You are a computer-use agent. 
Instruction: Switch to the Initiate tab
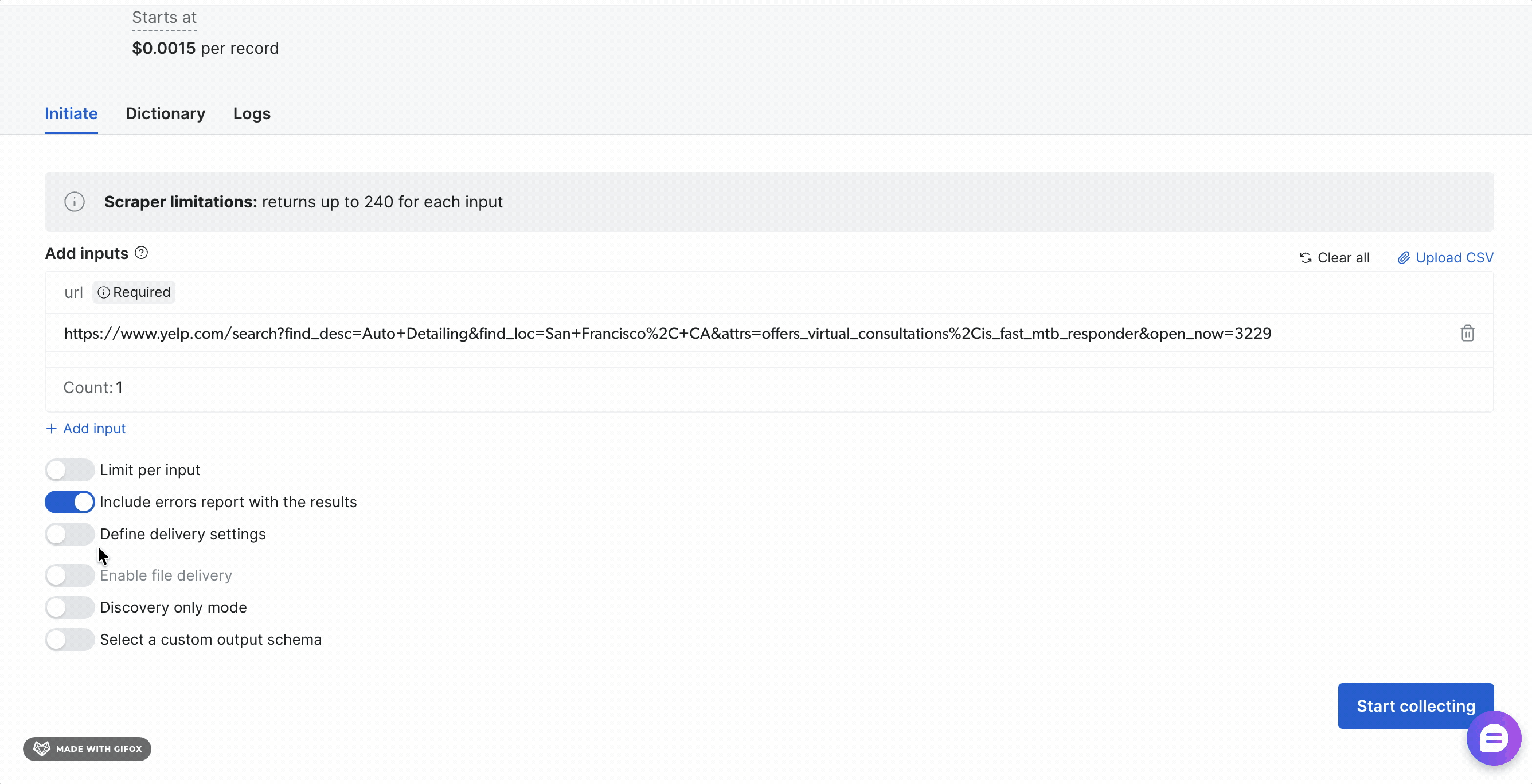[x=71, y=113]
